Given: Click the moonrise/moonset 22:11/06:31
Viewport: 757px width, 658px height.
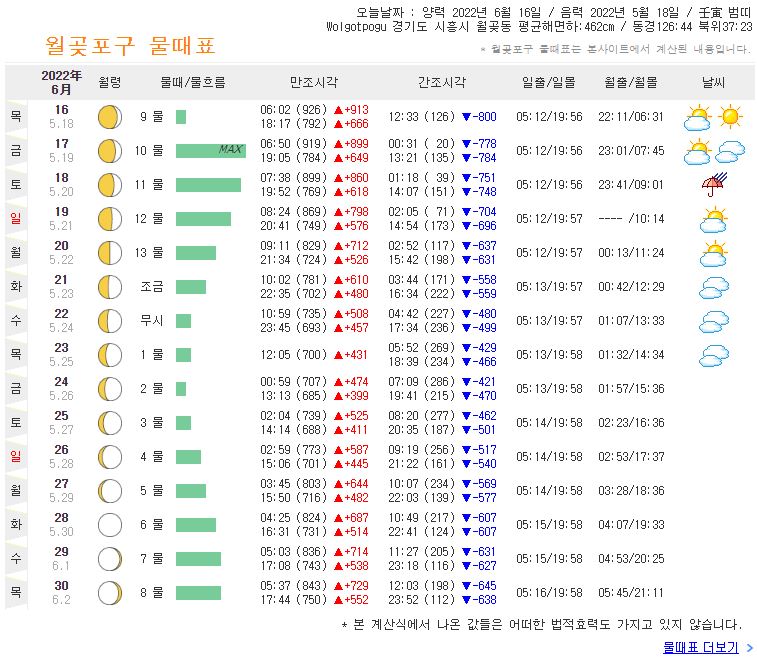Looking at the screenshot, I should tap(631, 116).
